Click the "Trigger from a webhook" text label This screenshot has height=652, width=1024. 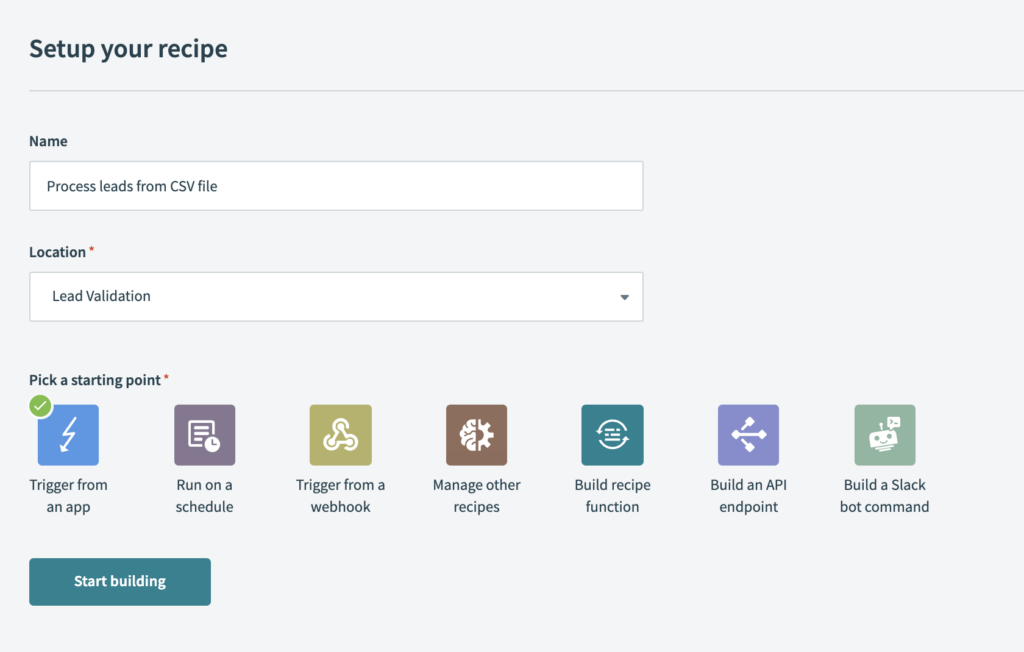(340, 496)
